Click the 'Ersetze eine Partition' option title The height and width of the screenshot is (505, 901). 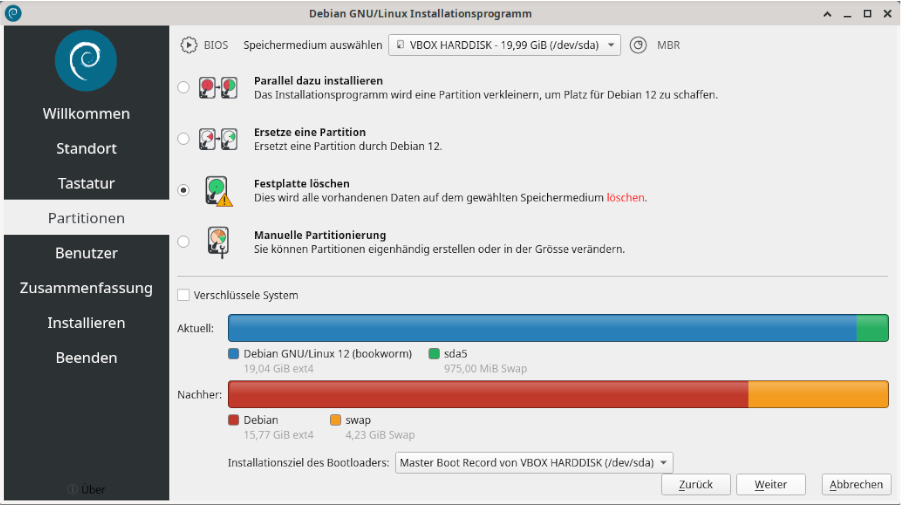(310, 132)
